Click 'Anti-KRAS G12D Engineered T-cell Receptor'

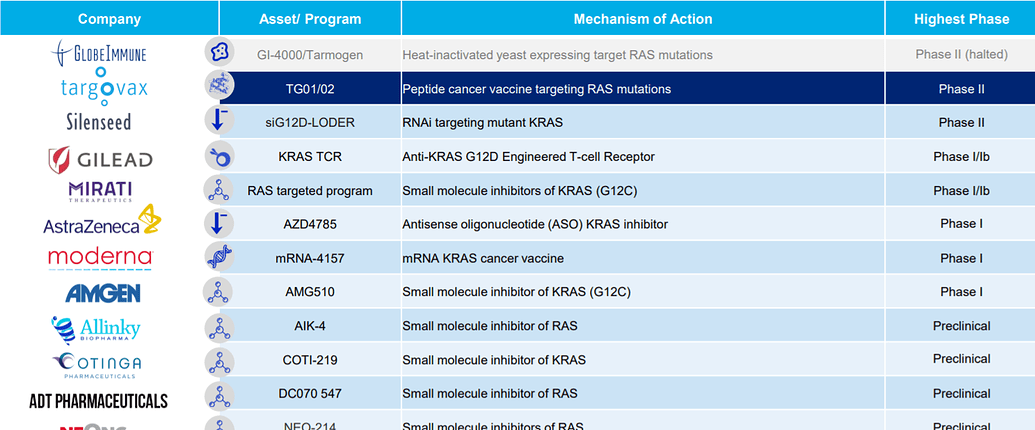coord(529,157)
